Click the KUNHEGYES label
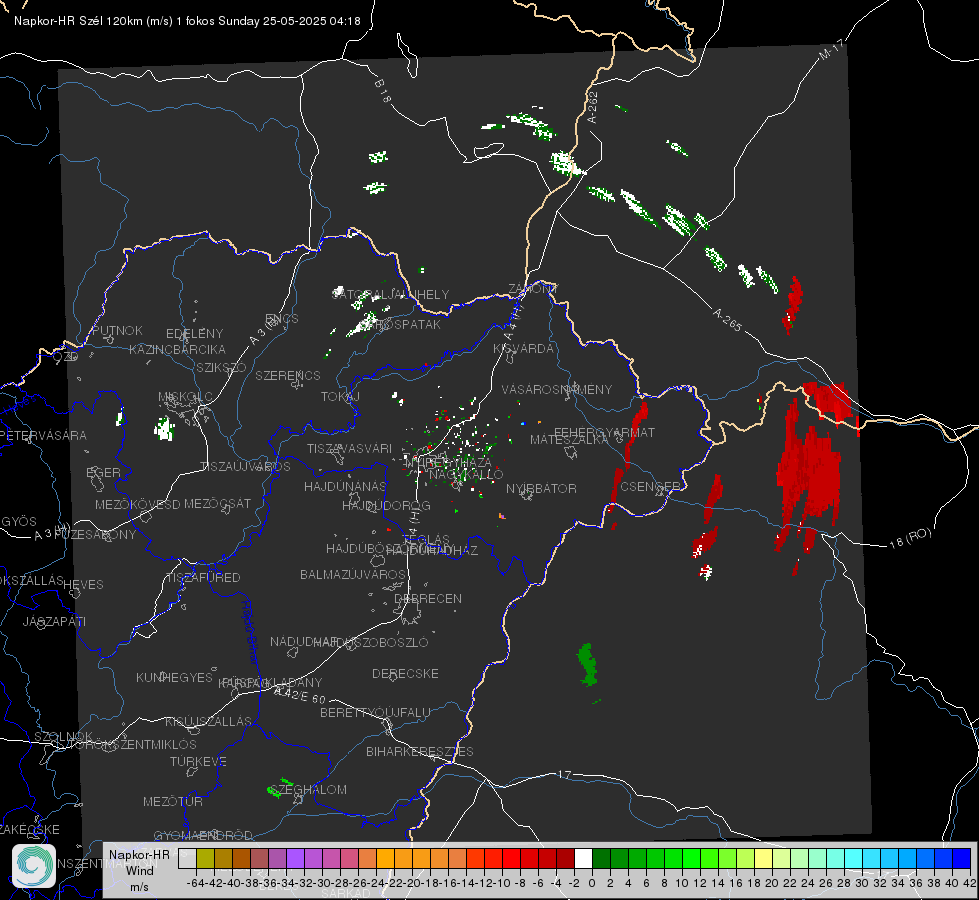The width and height of the screenshot is (979, 900). pyautogui.click(x=174, y=678)
